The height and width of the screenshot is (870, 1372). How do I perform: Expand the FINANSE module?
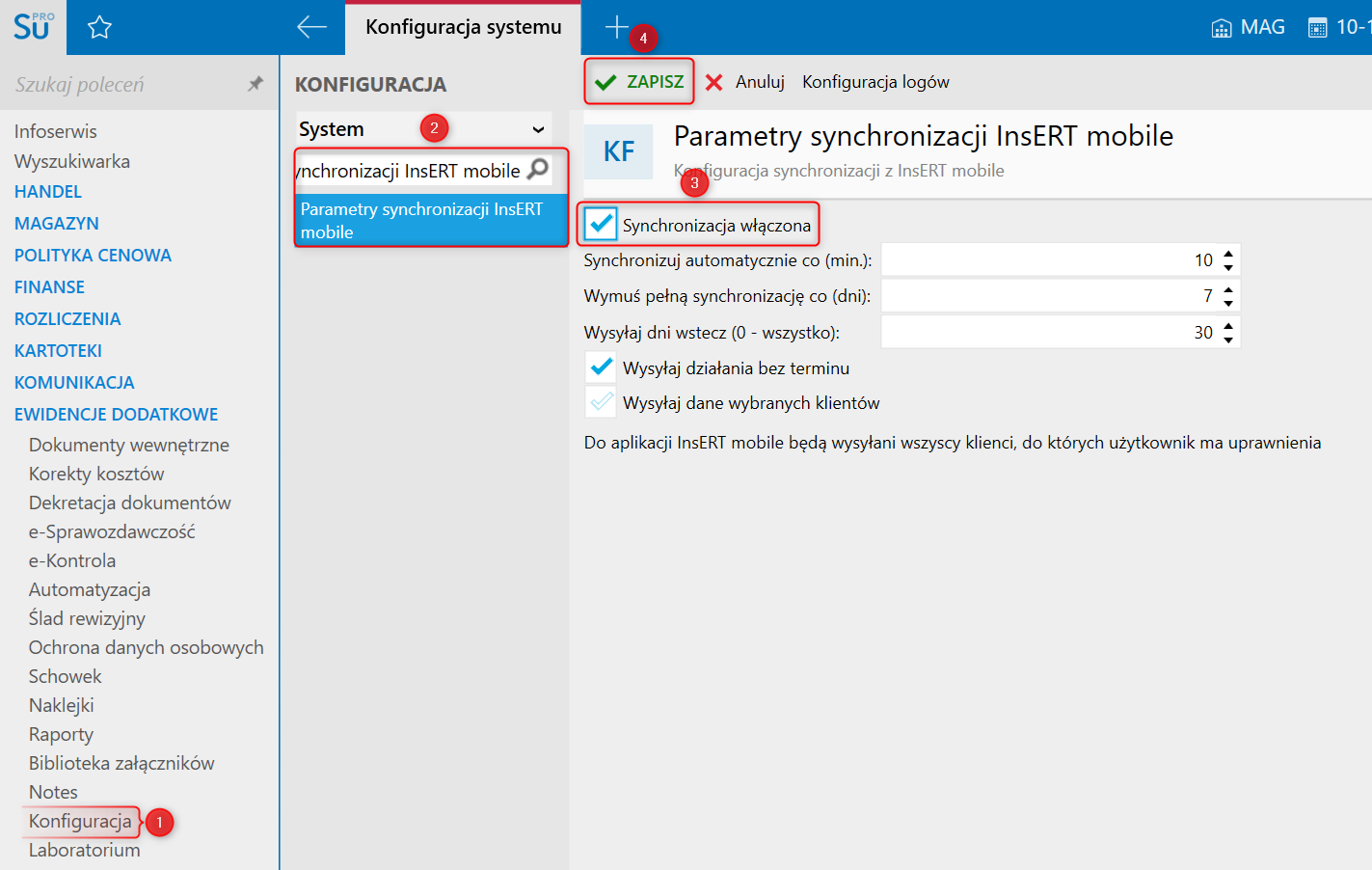49,287
